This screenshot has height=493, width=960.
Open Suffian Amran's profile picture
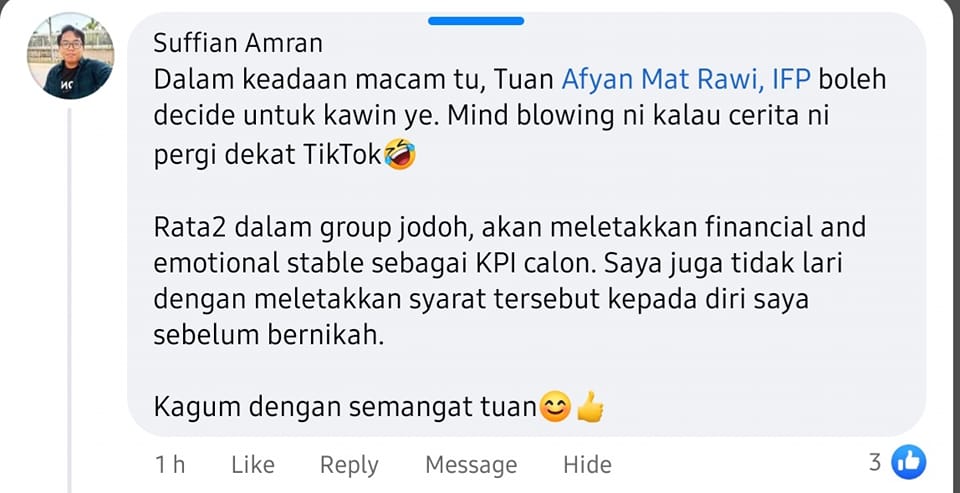tap(70, 56)
